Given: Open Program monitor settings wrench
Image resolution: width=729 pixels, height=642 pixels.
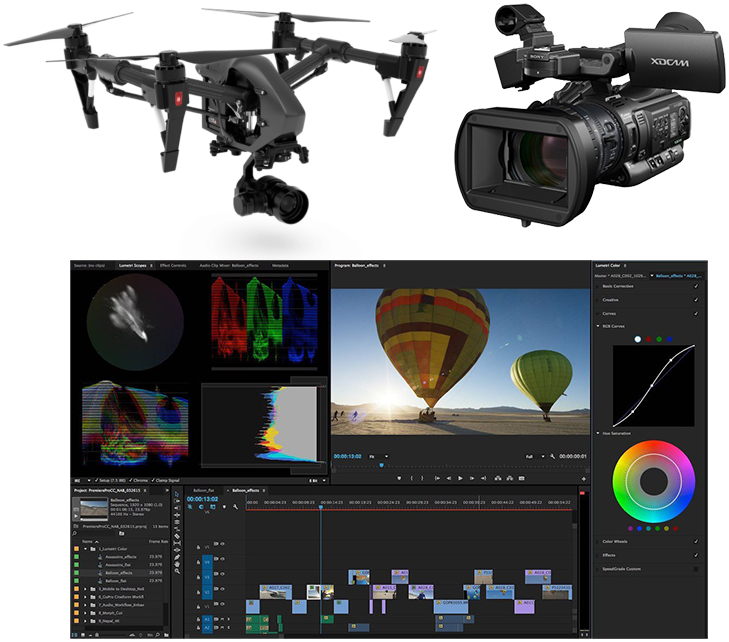Looking at the screenshot, I should pos(552,457).
